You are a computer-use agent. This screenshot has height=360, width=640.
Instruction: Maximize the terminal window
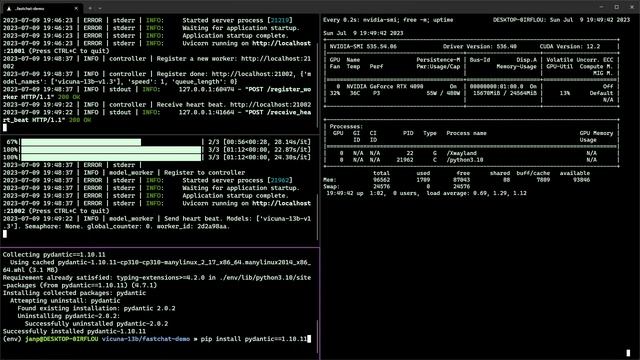coord(617,7)
